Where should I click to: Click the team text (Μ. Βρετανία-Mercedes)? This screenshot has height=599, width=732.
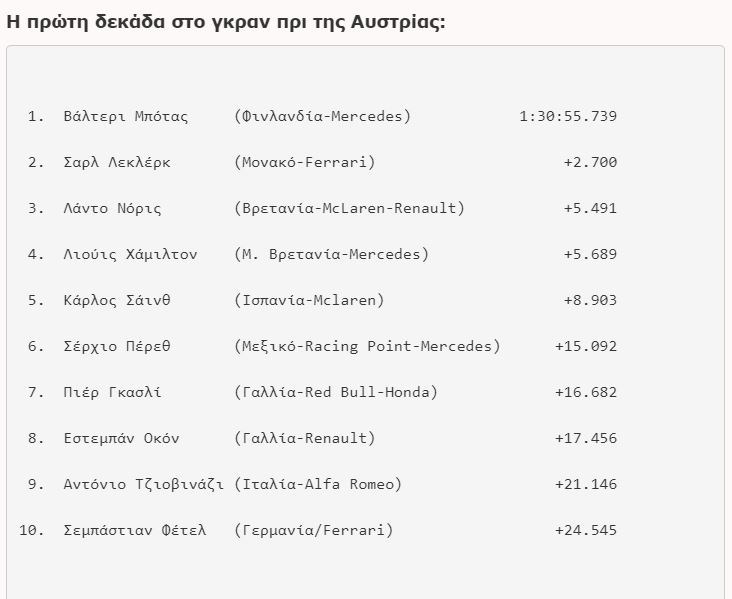331,254
